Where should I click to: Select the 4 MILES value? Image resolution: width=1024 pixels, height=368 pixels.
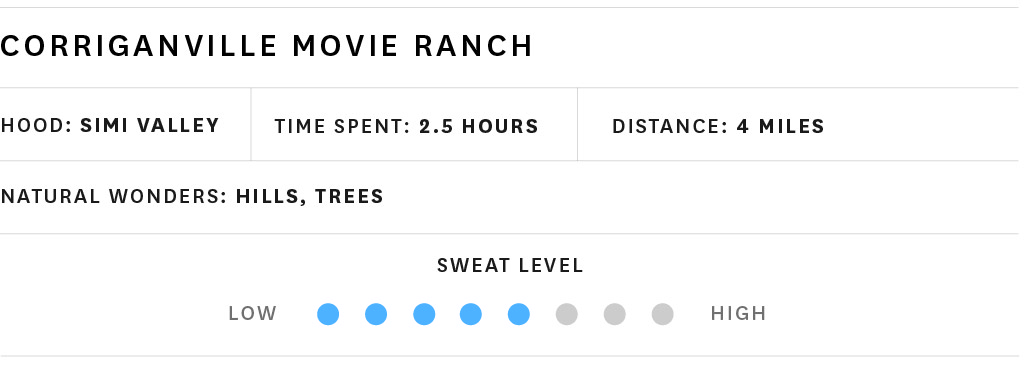(780, 126)
